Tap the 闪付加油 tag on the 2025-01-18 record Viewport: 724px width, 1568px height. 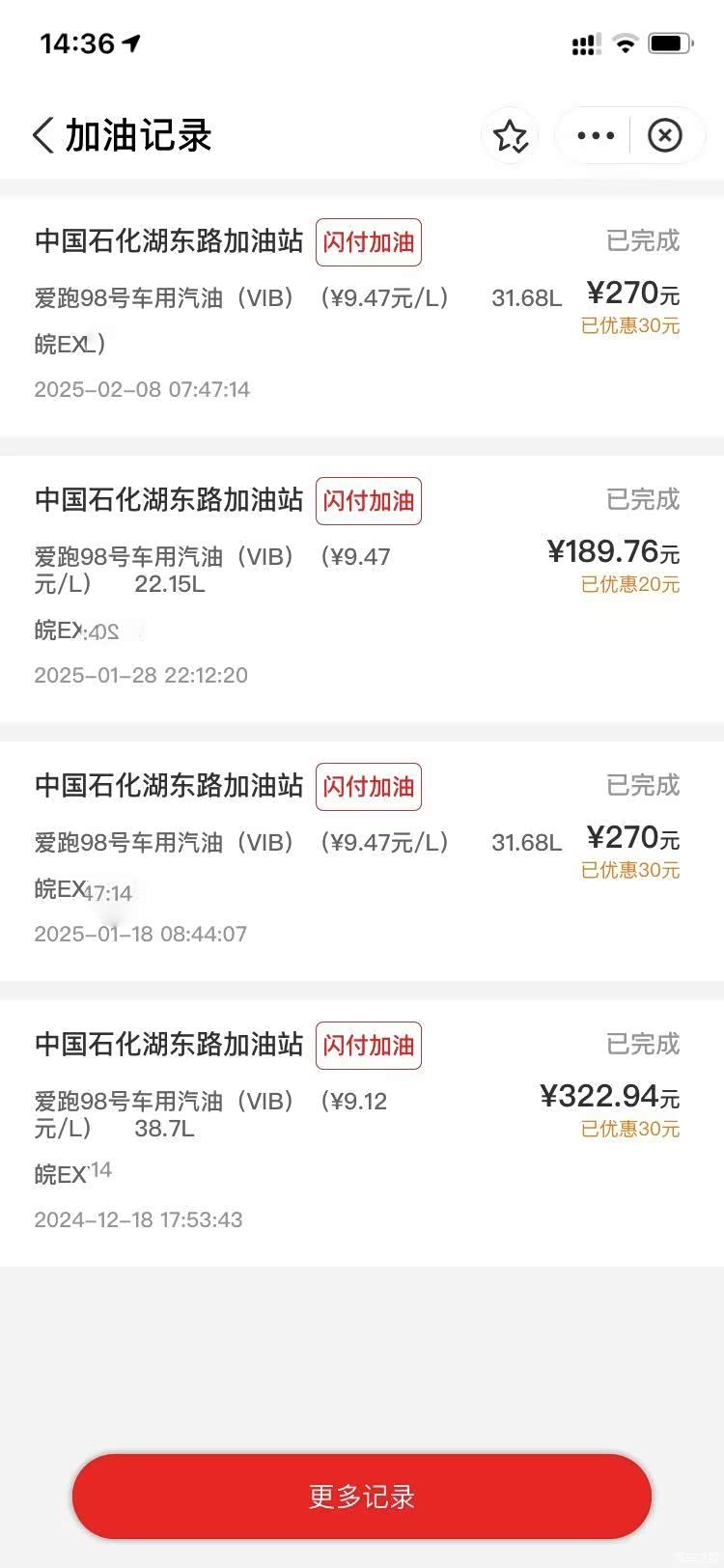tap(369, 787)
